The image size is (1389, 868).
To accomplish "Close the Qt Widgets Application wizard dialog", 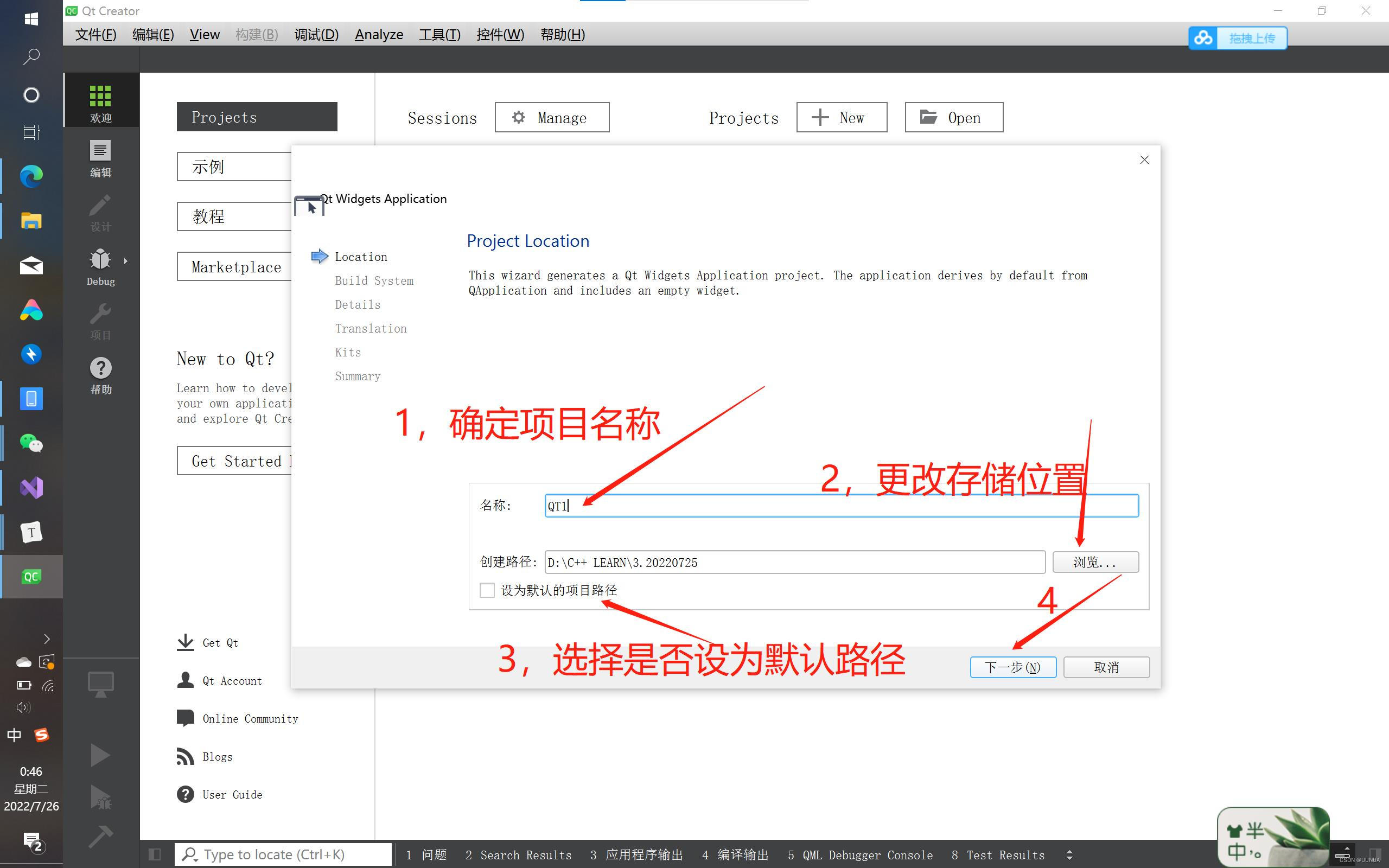I will pyautogui.click(x=1144, y=159).
